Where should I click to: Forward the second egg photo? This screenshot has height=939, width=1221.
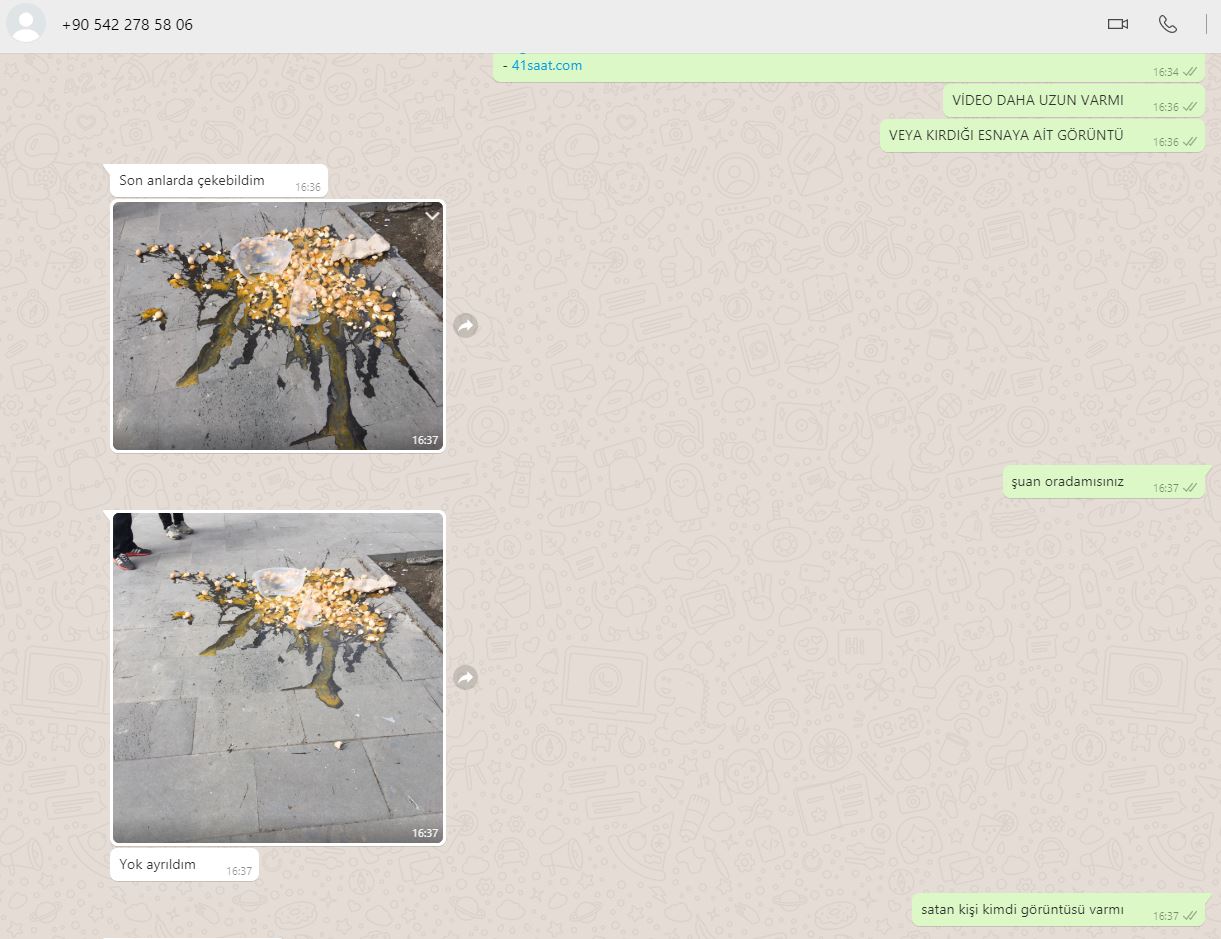465,679
